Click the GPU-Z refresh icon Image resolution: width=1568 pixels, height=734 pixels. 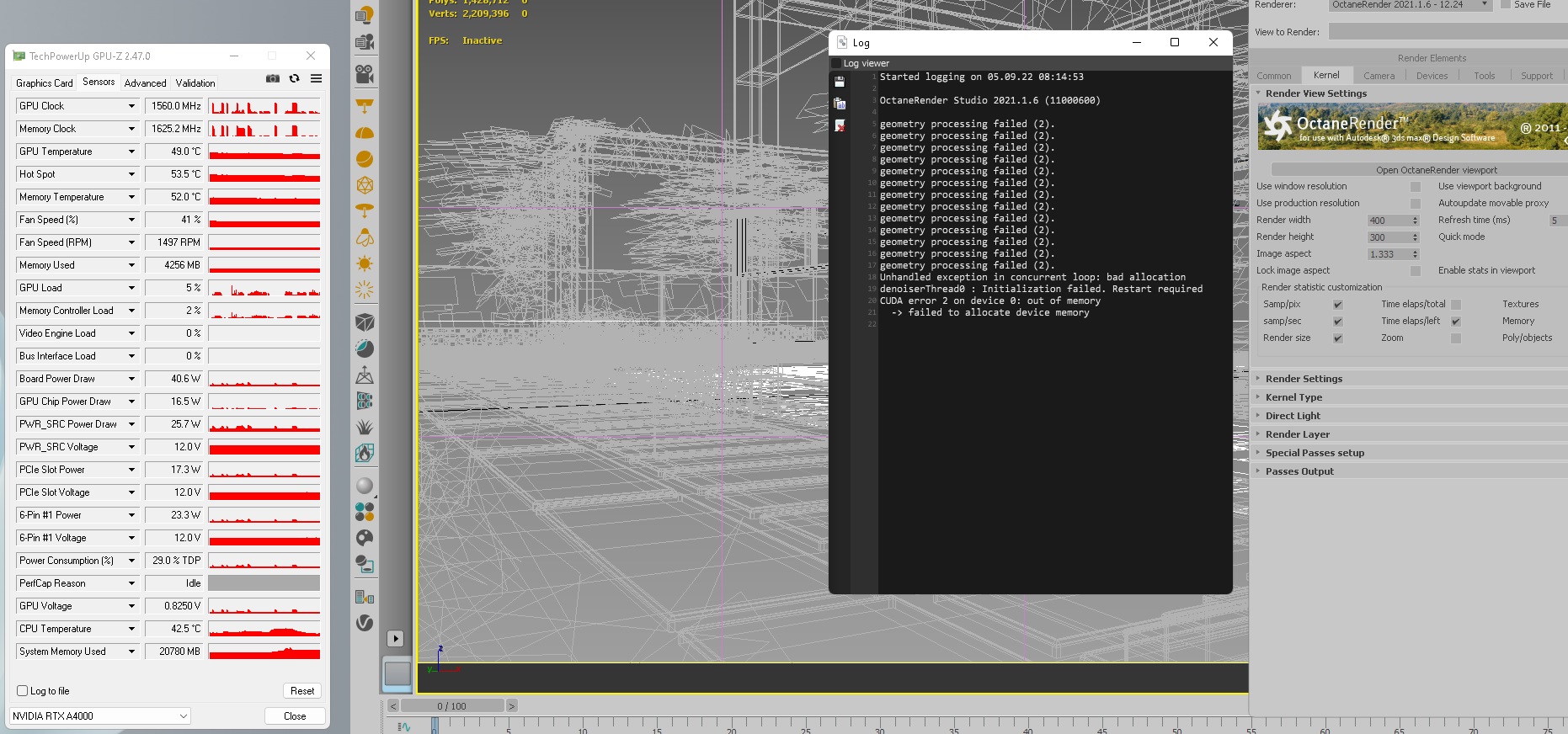click(295, 78)
